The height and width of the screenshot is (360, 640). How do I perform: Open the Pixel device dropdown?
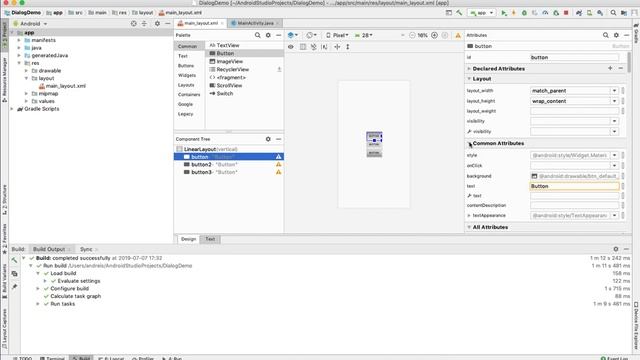[337, 36]
